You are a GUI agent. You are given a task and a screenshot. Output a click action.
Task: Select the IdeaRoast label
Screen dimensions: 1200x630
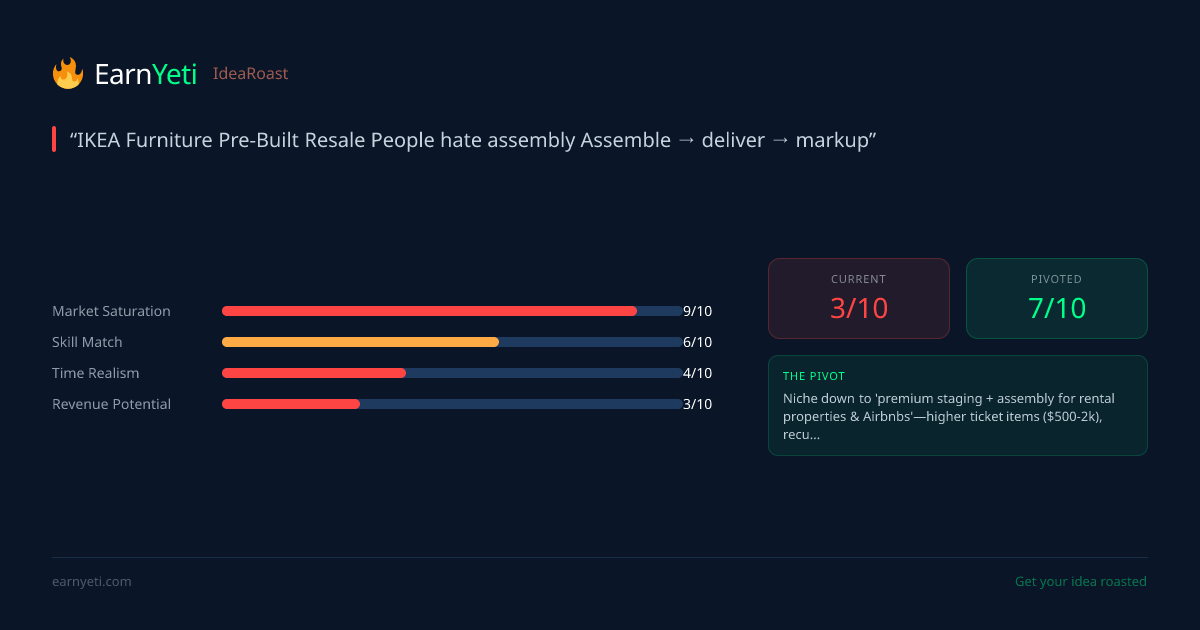pyautogui.click(x=250, y=74)
